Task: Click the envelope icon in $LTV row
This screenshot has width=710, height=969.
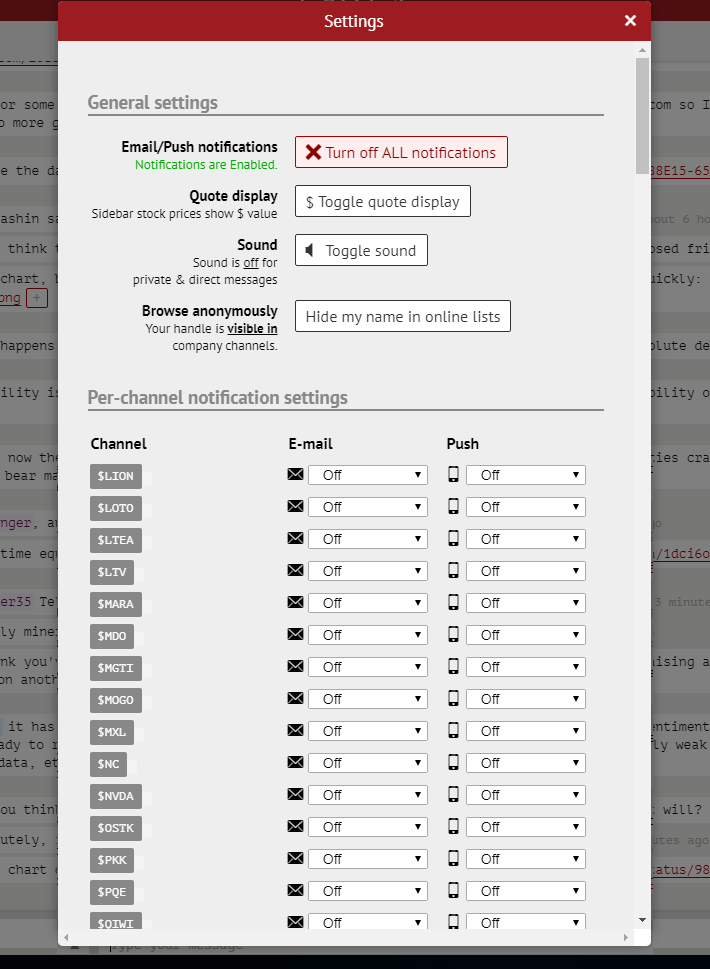Action: click(295, 570)
